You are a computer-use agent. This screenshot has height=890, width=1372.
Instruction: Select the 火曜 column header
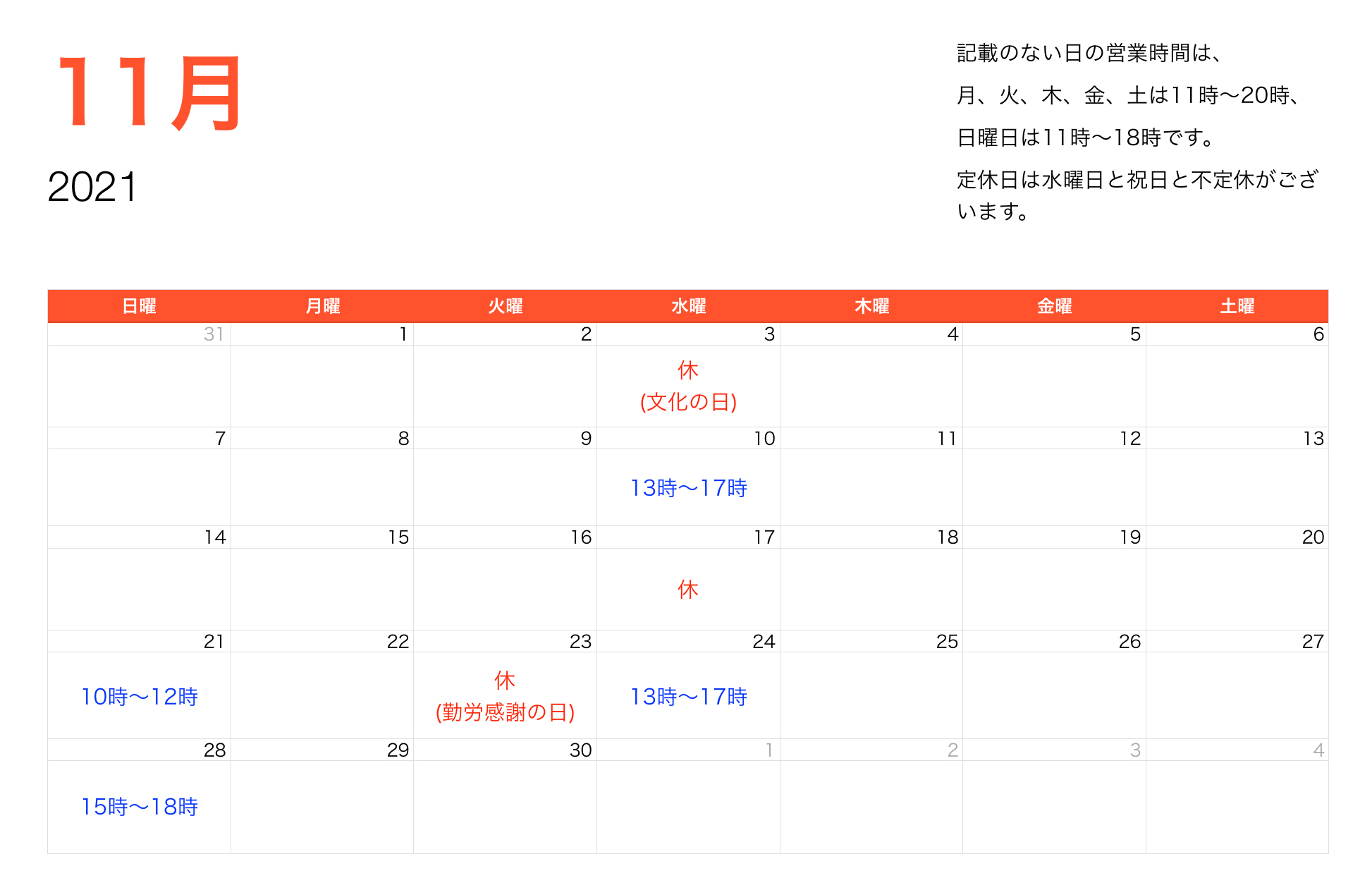(506, 306)
